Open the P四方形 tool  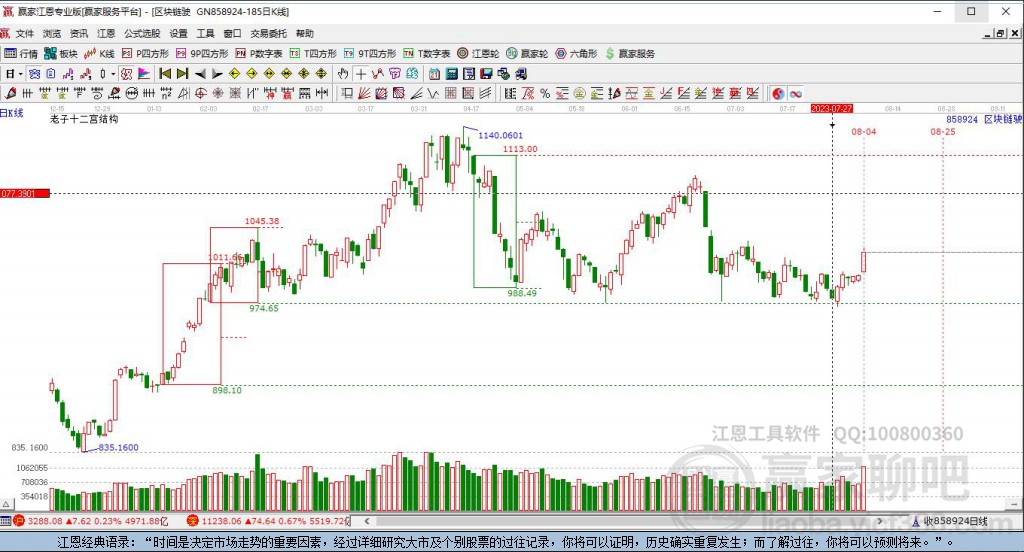tap(145, 54)
